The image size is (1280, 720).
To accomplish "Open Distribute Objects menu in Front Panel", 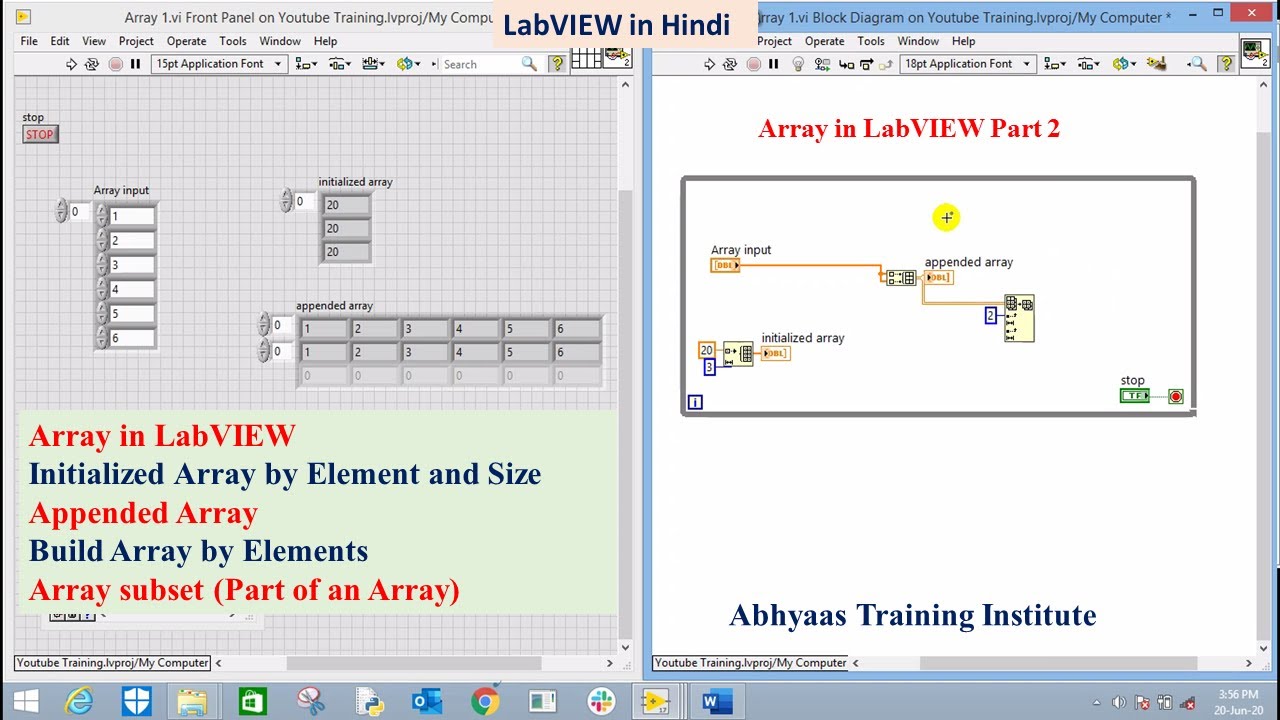I will [x=340, y=64].
